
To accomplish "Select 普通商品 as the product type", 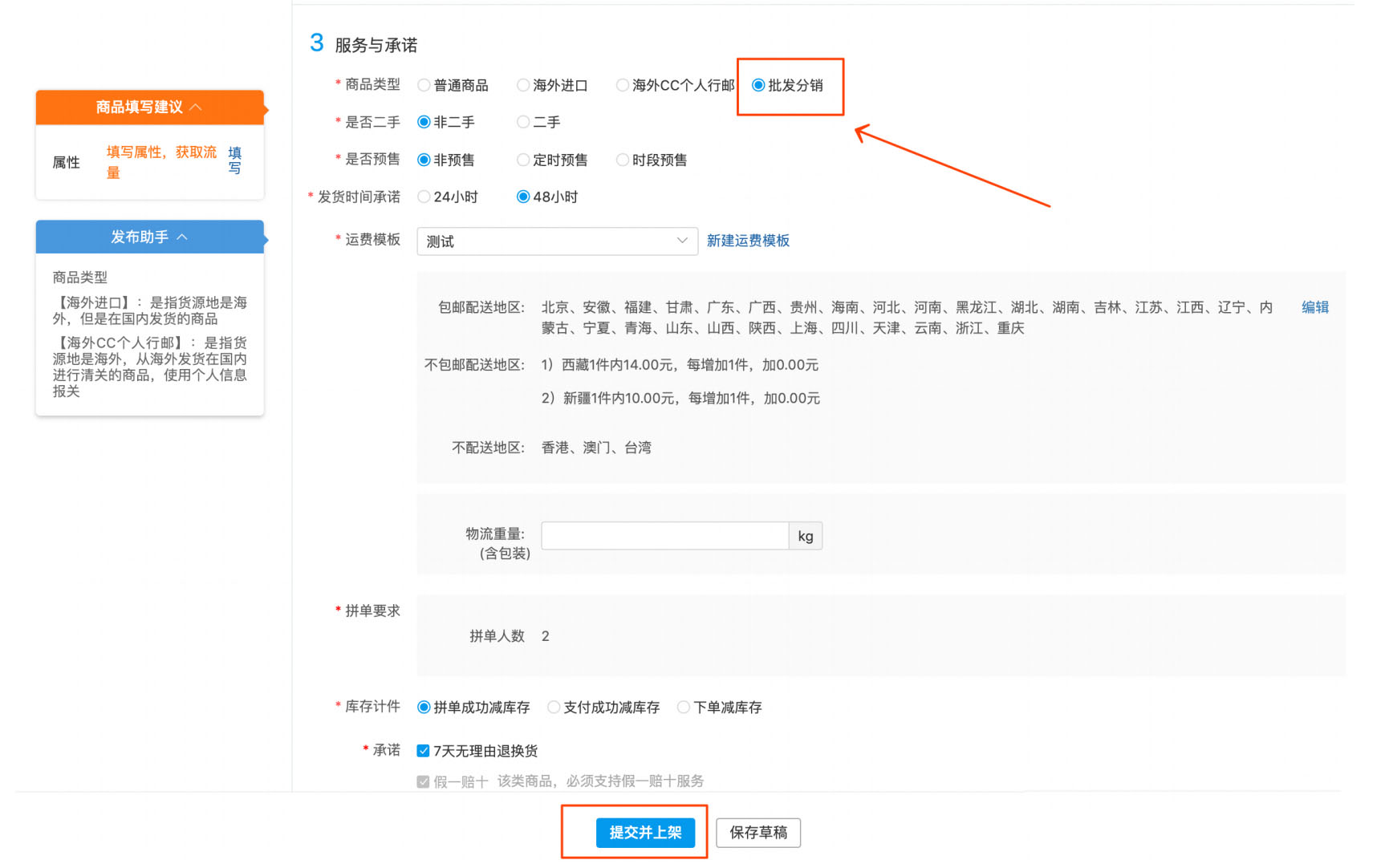I will pos(424,85).
